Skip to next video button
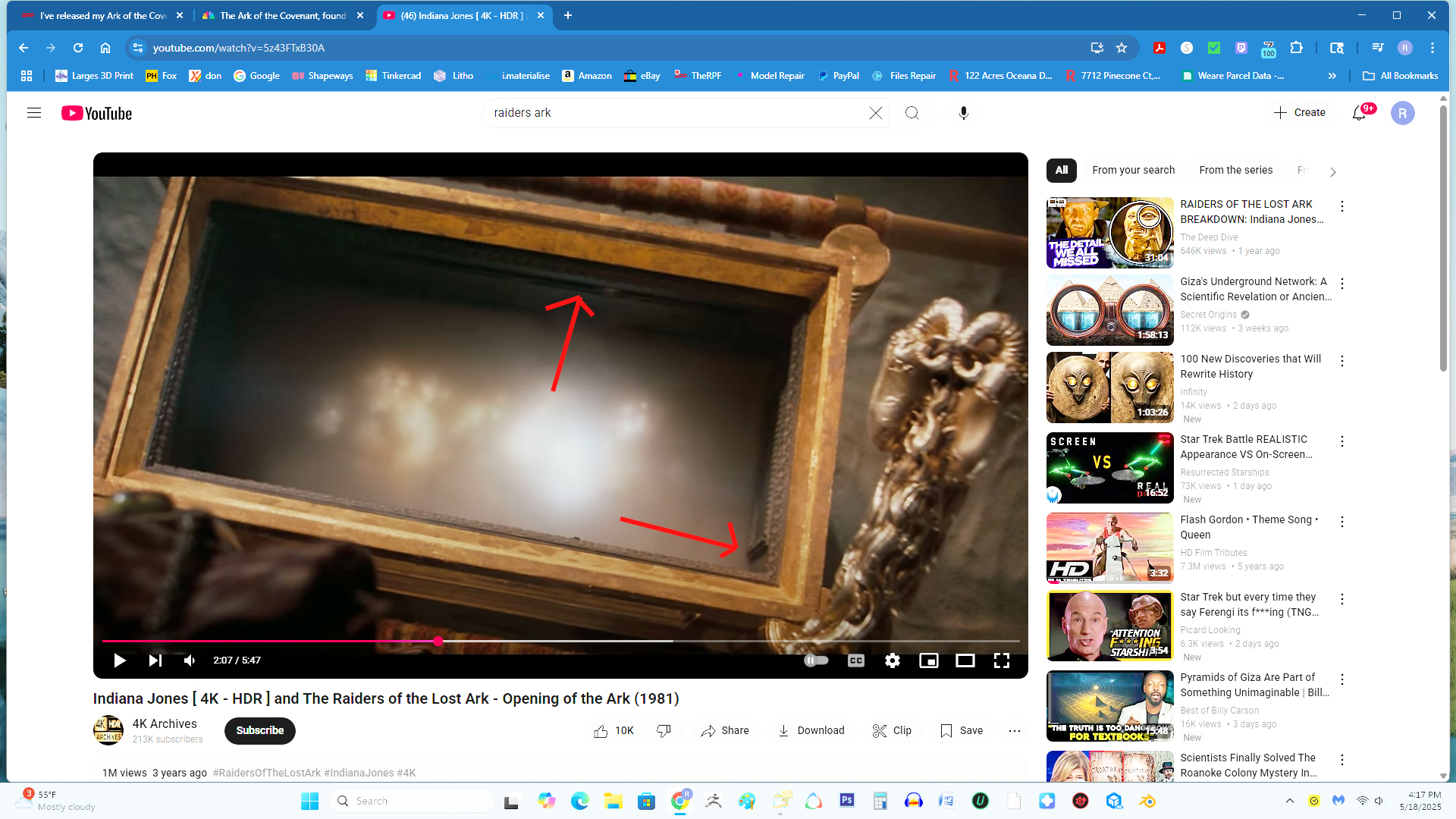This screenshot has height=819, width=1456. 155,661
